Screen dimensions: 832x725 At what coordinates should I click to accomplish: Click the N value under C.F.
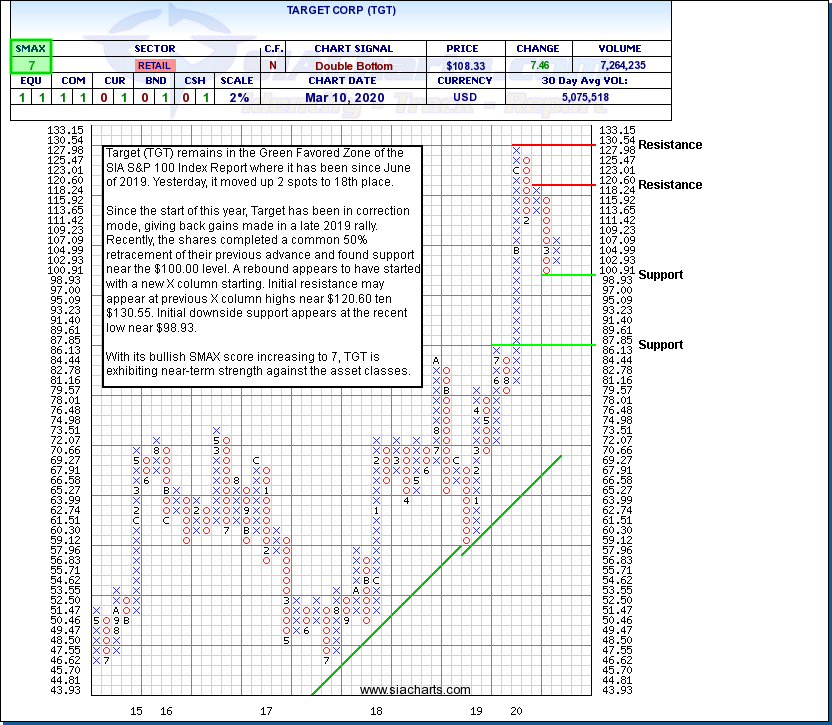click(274, 65)
